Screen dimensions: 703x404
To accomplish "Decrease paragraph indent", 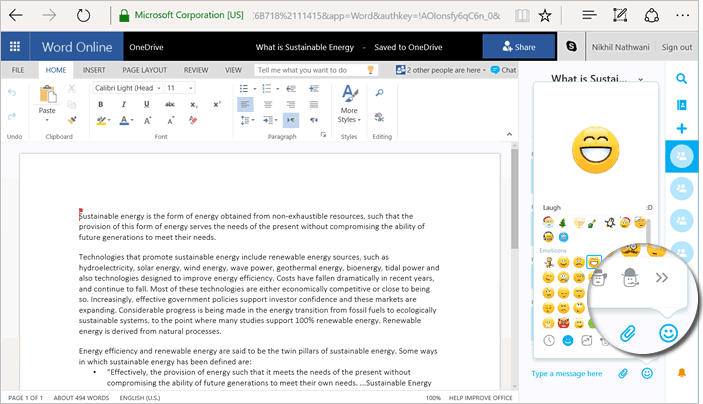I will 291,88.
